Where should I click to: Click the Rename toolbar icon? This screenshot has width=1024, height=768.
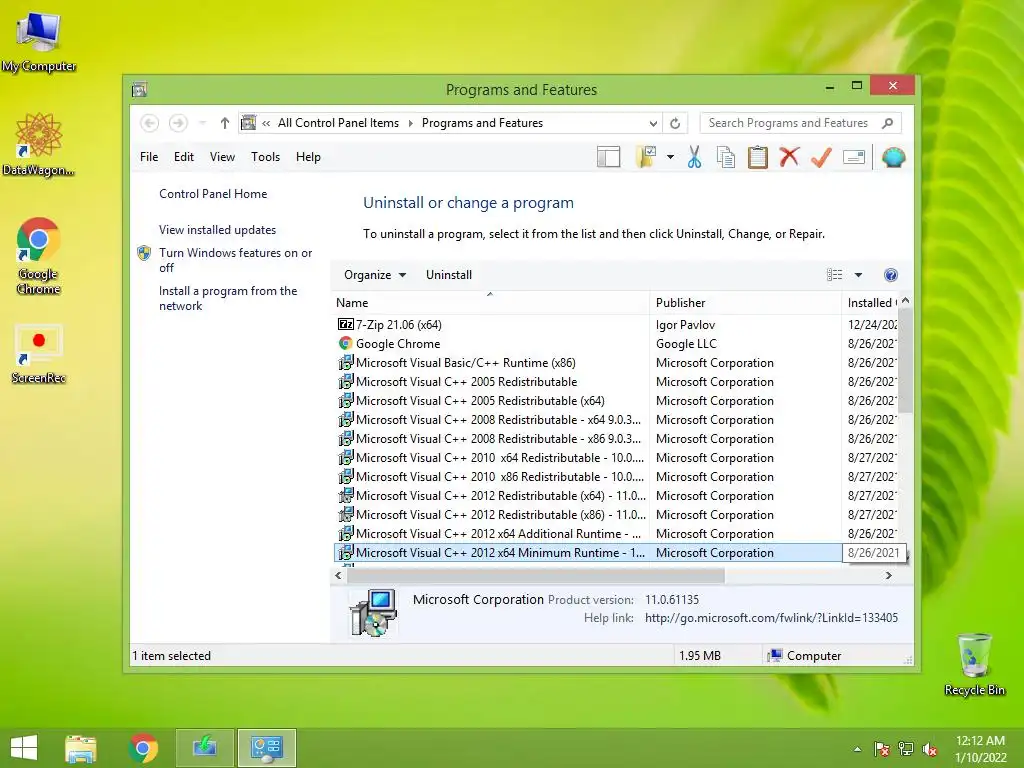(854, 157)
